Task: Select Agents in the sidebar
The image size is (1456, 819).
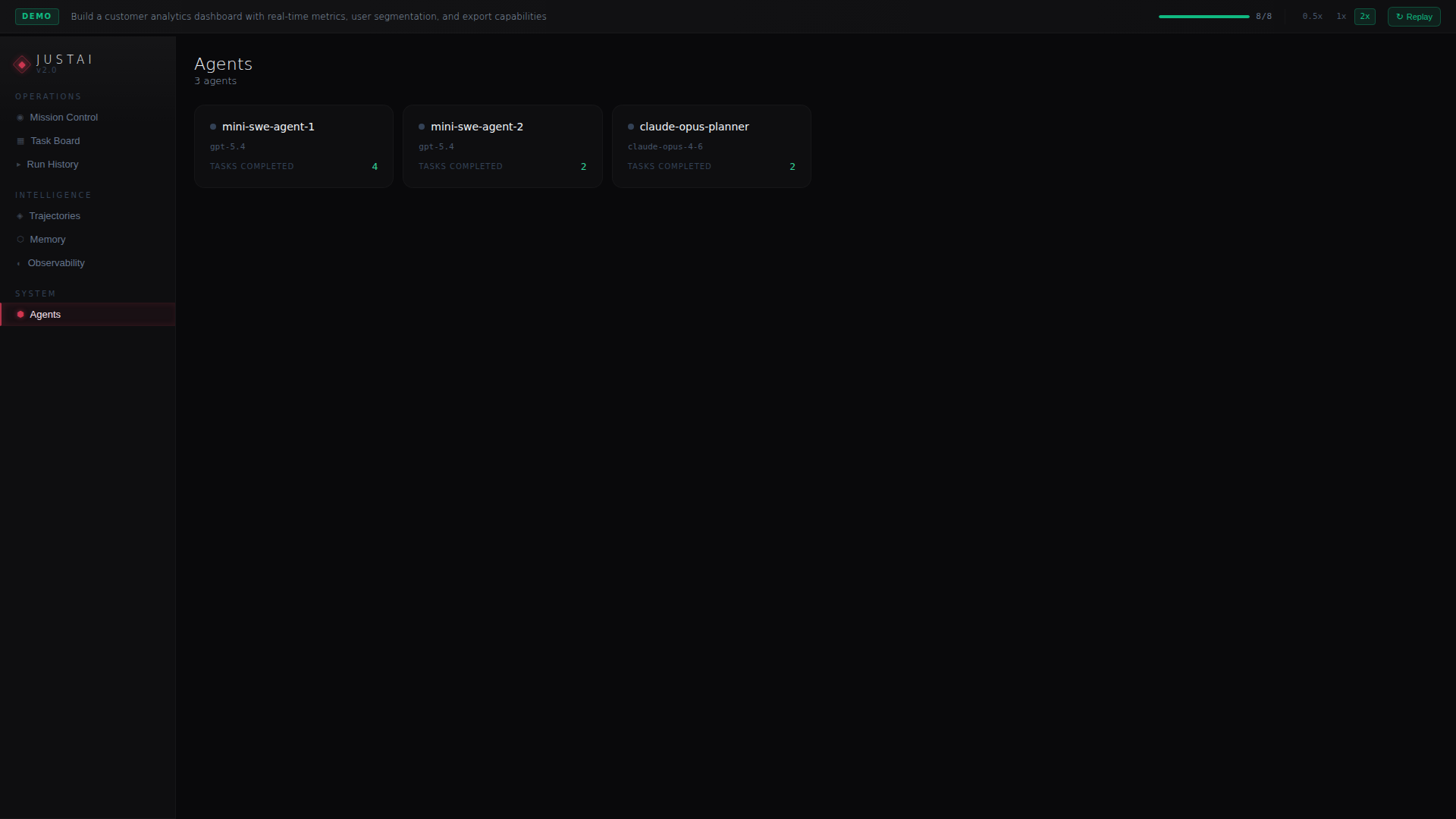Action: click(88, 315)
